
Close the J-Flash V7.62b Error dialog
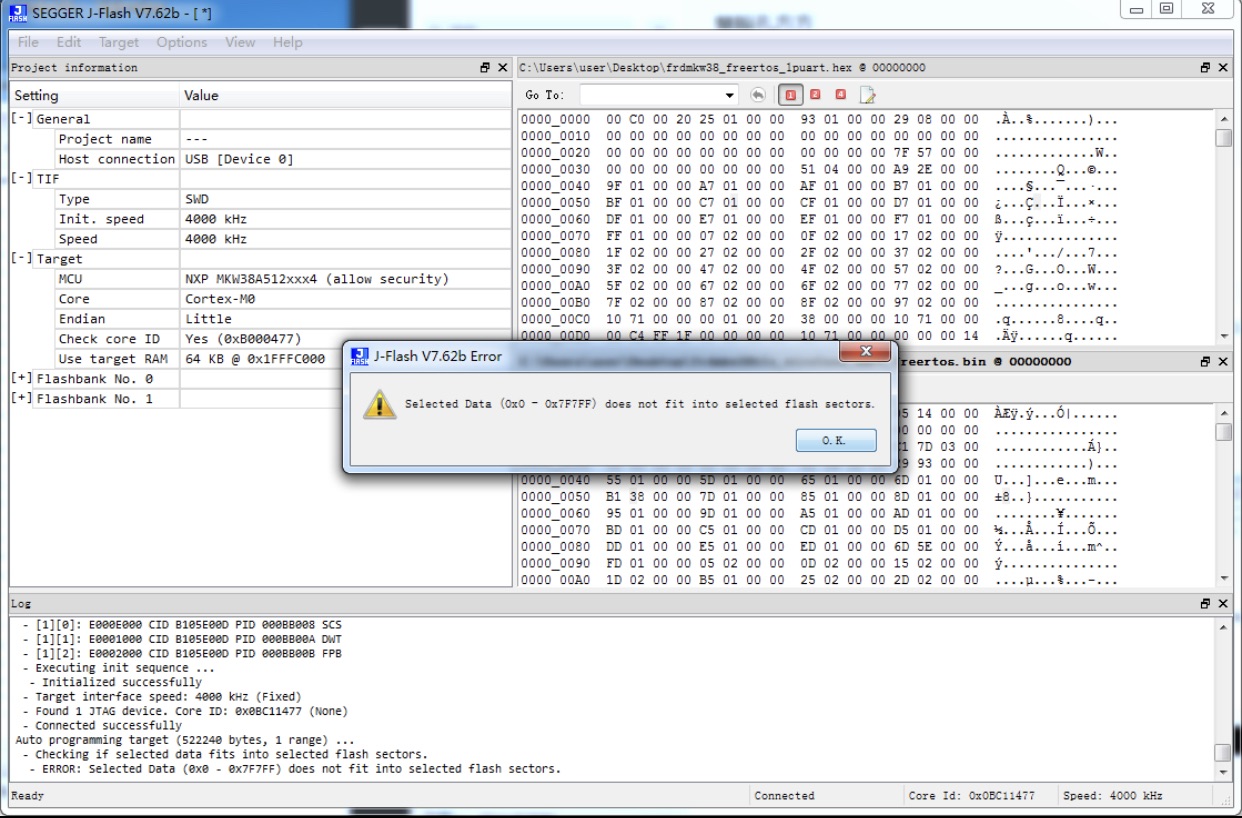865,352
